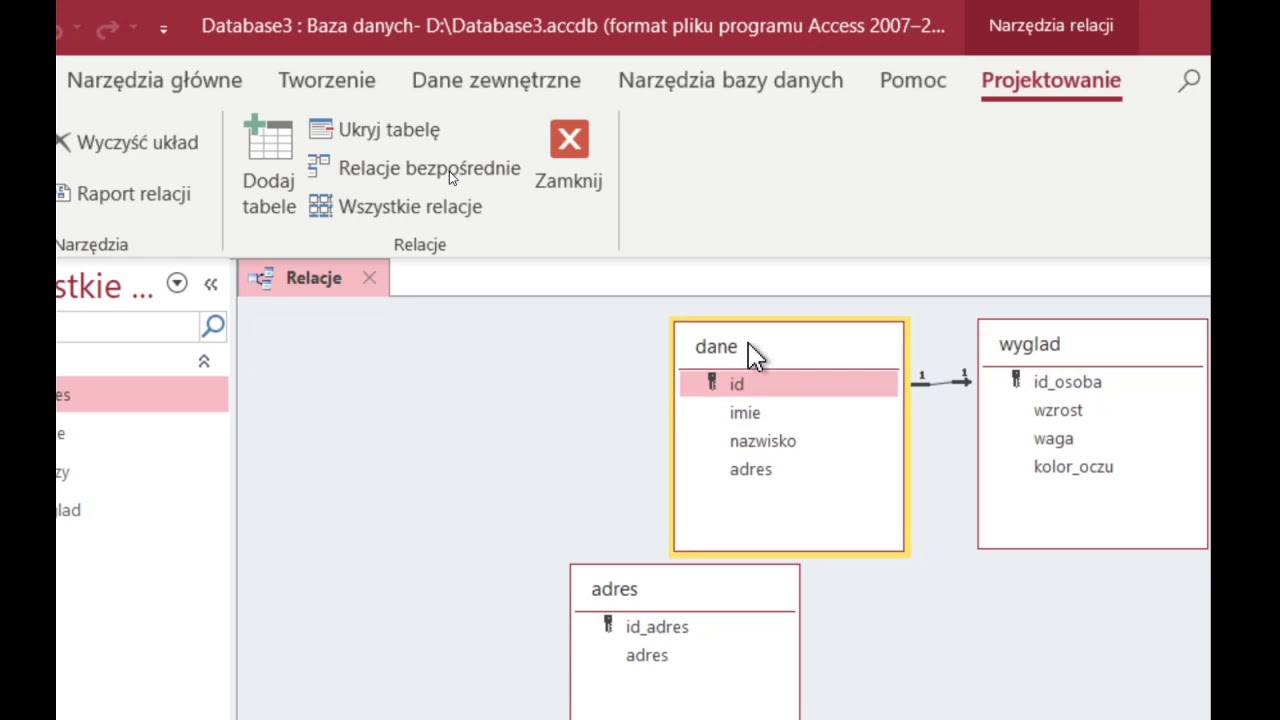
Task: Select kolor_oczu field
Action: pyautogui.click(x=1073, y=467)
